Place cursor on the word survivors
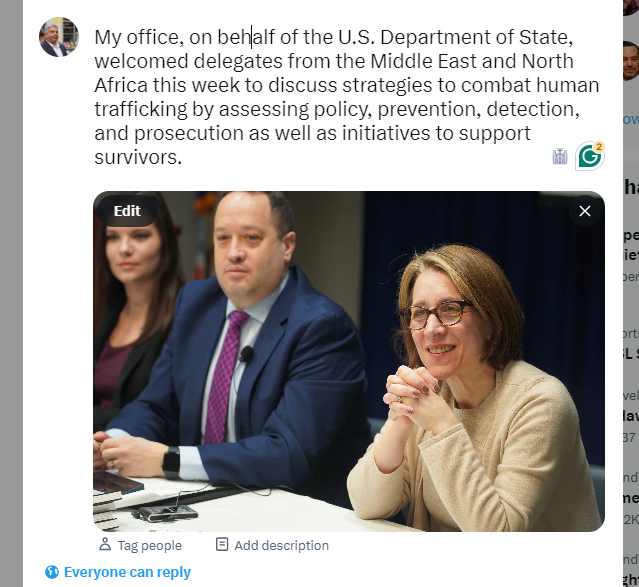The height and width of the screenshot is (587, 639). [x=138, y=157]
